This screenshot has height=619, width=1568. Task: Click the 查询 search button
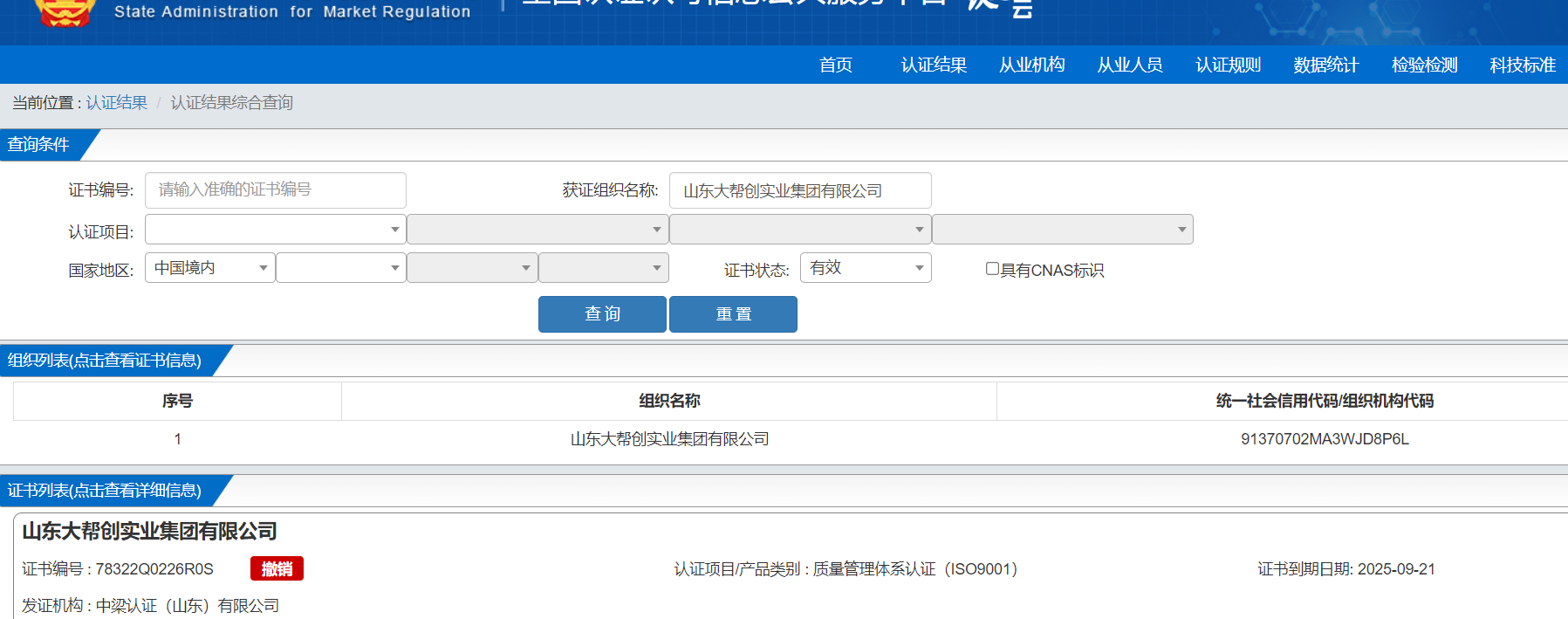pos(602,314)
